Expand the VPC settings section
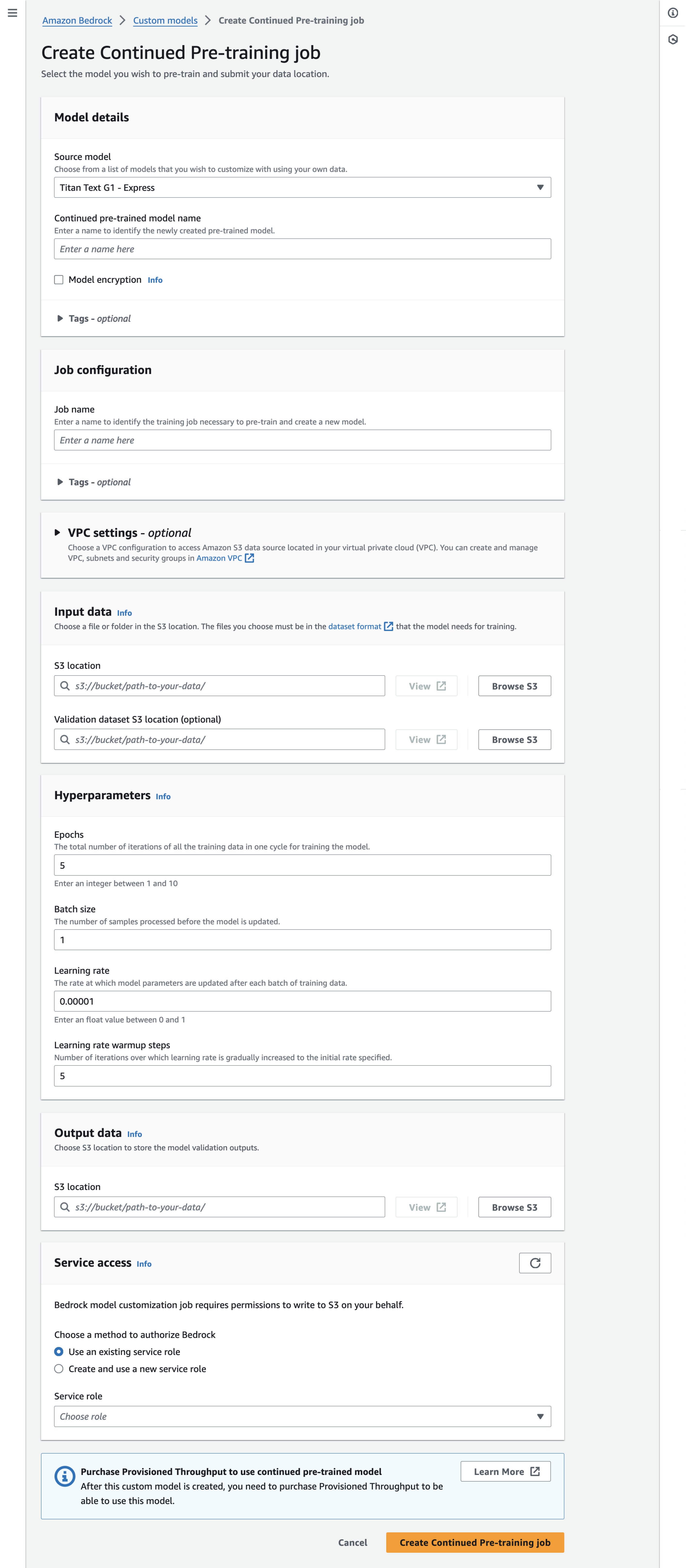Image resolution: width=686 pixels, height=1568 pixels. (57, 533)
